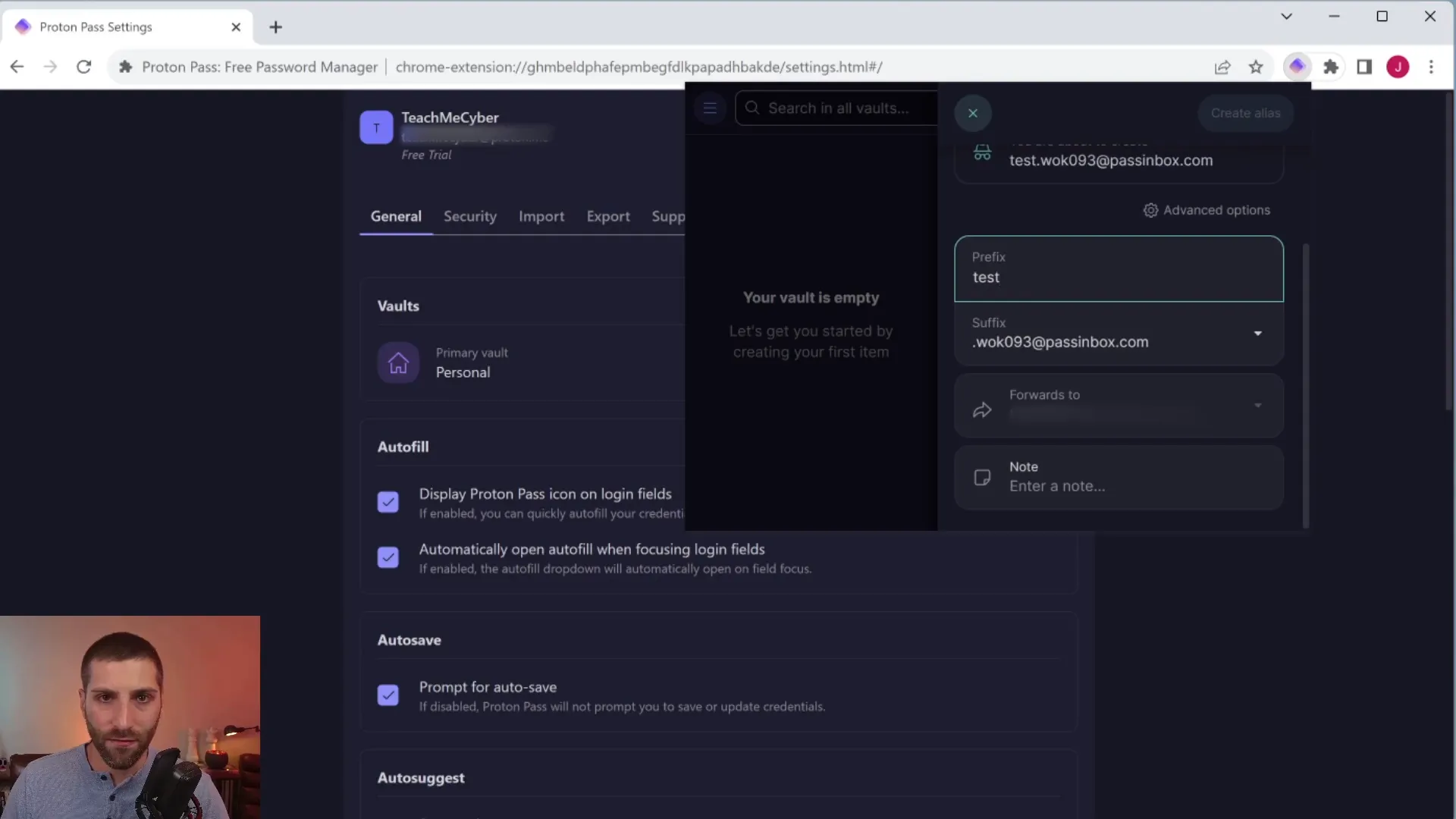Toggle the Chrome side panel icon
Viewport: 1456px width, 819px height.
(1364, 67)
